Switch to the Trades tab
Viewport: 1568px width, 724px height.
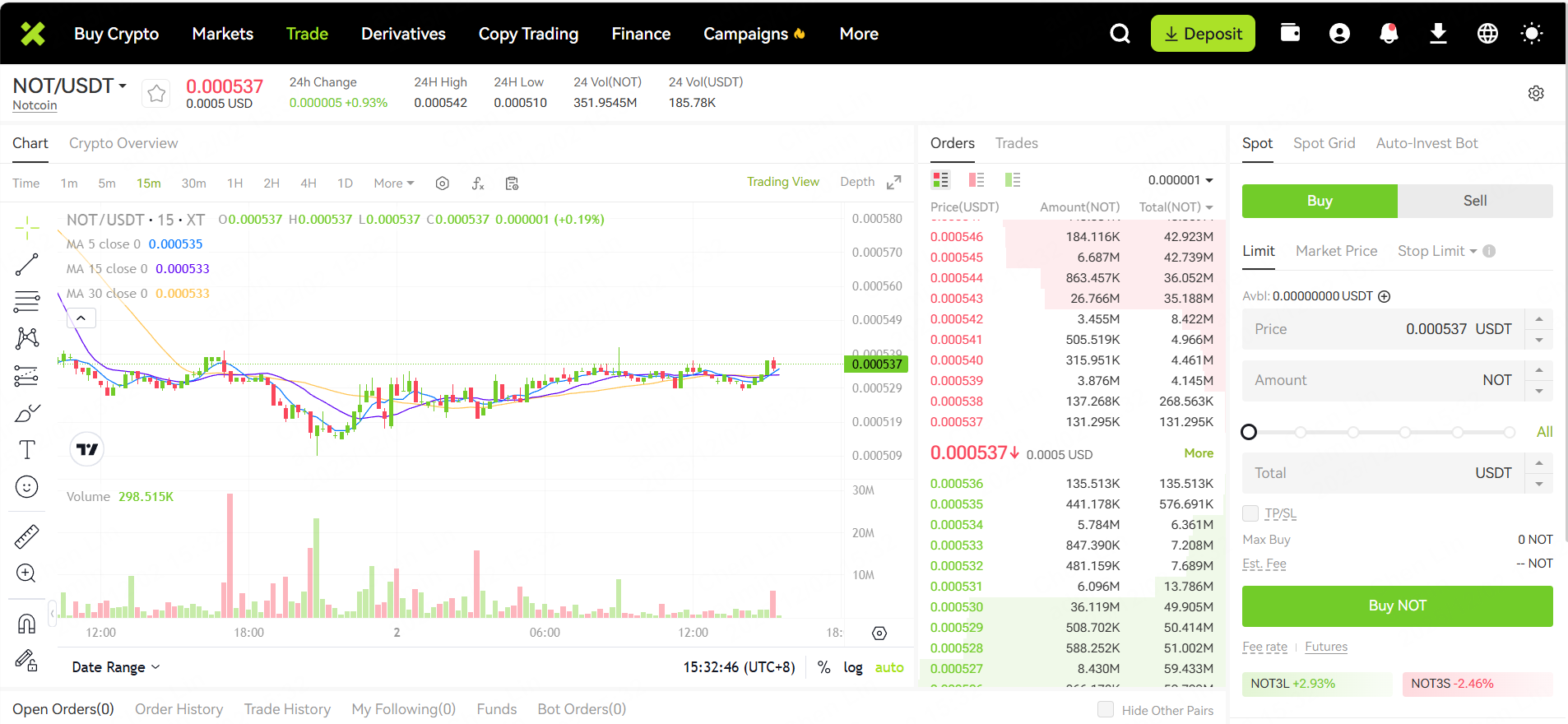pos(1016,143)
